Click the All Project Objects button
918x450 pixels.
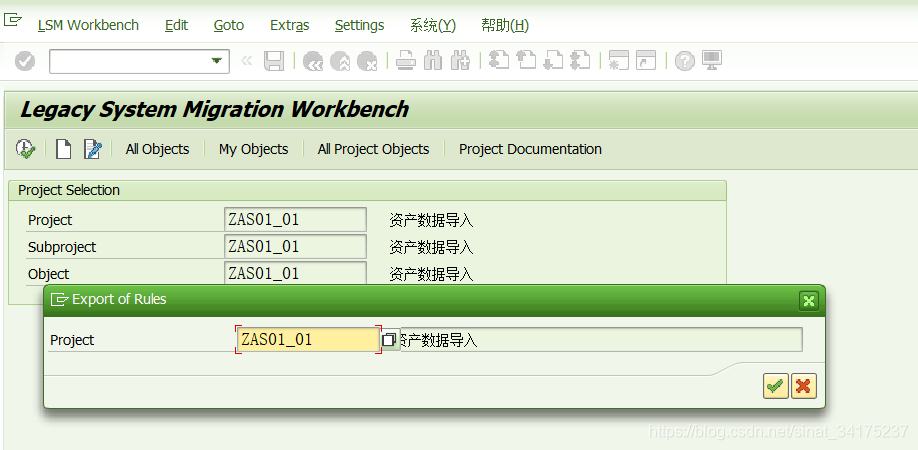pos(374,149)
